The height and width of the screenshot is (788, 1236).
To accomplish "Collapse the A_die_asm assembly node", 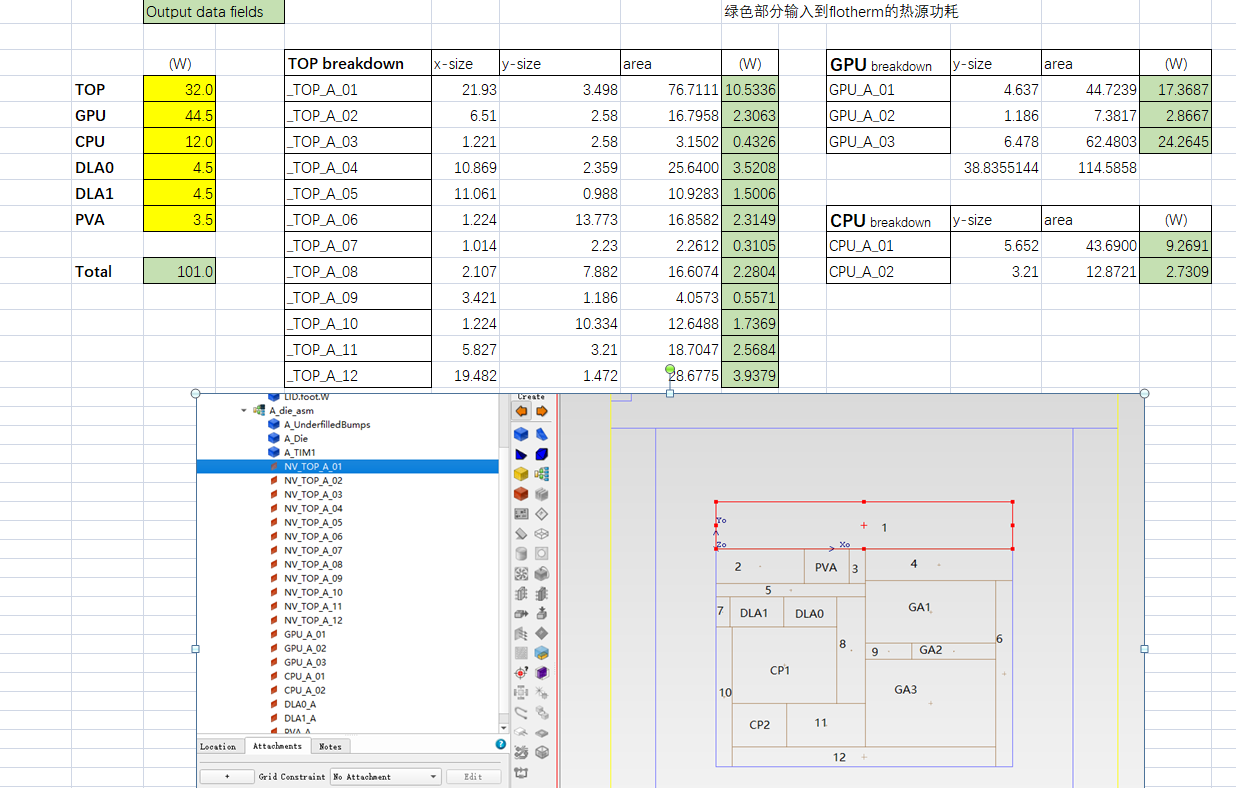I will click(243, 410).
